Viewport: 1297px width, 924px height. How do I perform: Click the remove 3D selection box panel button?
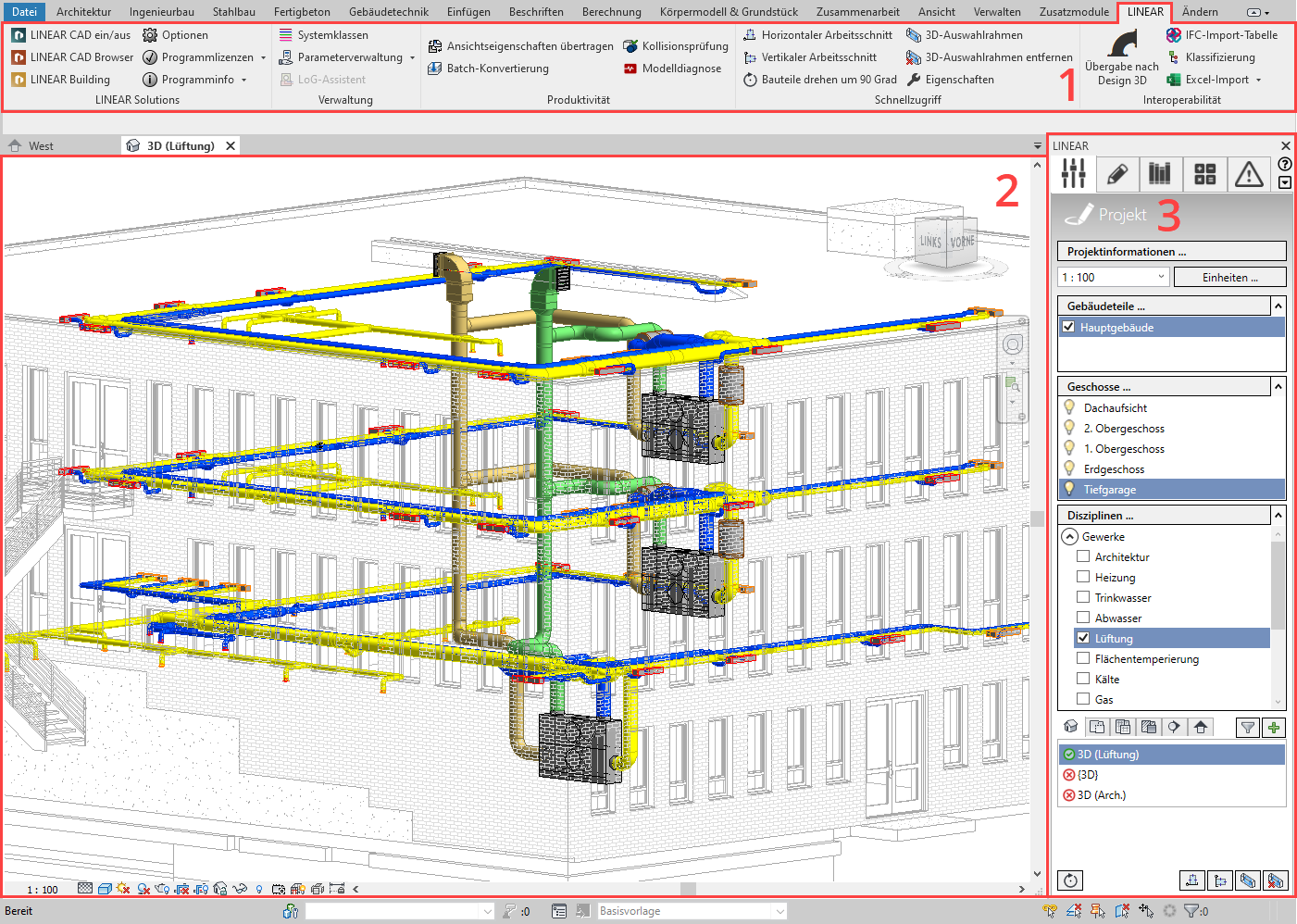pyautogui.click(x=1275, y=880)
